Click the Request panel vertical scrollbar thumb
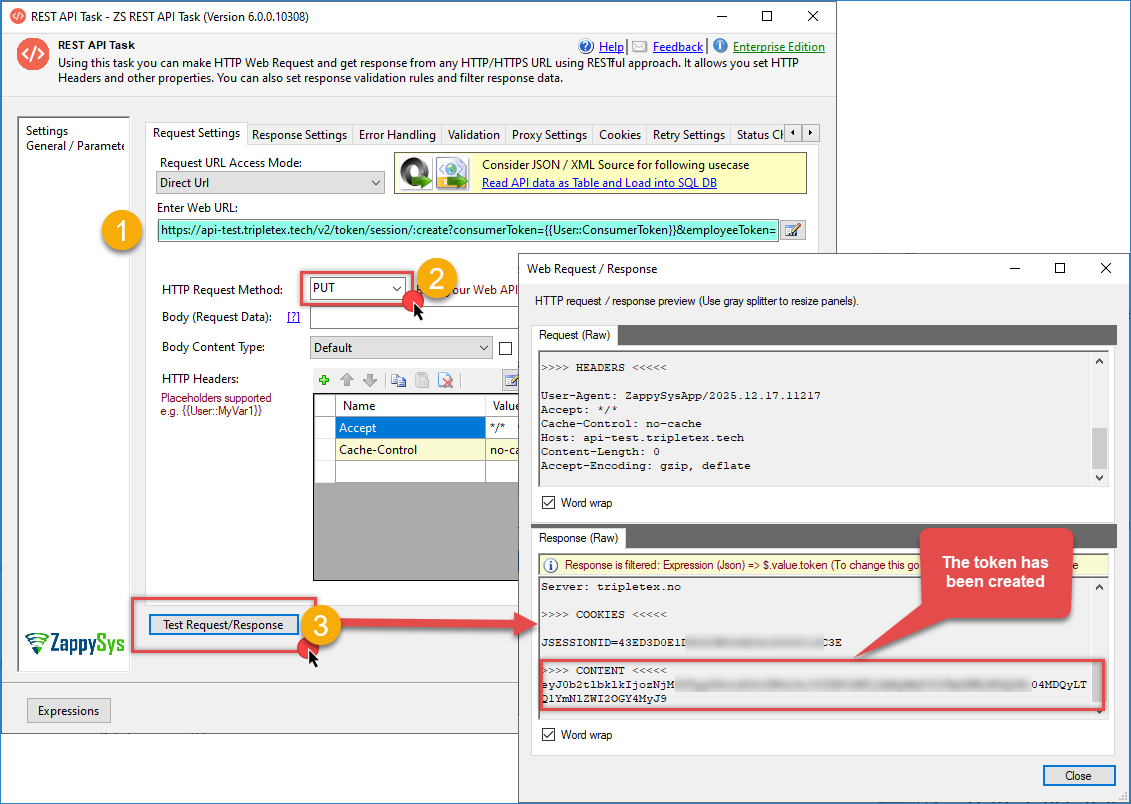Screen dimensions: 1131x804 [x=1100, y=448]
